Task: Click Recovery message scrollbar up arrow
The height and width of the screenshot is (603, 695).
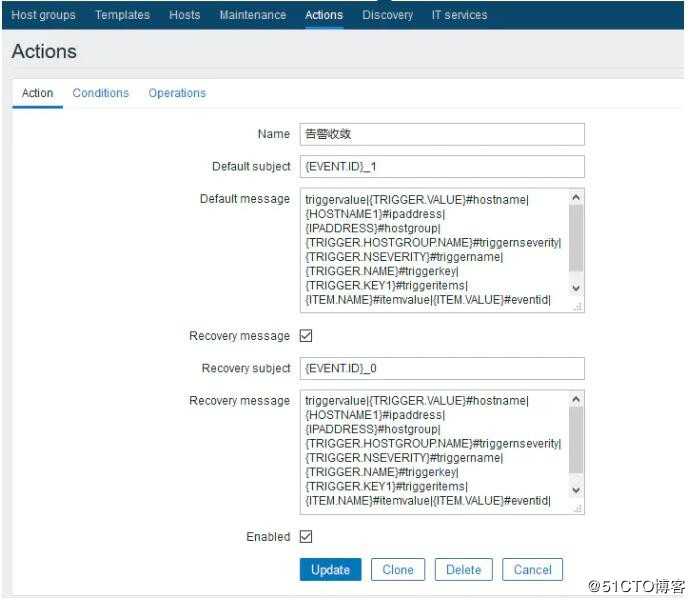Action: (576, 399)
